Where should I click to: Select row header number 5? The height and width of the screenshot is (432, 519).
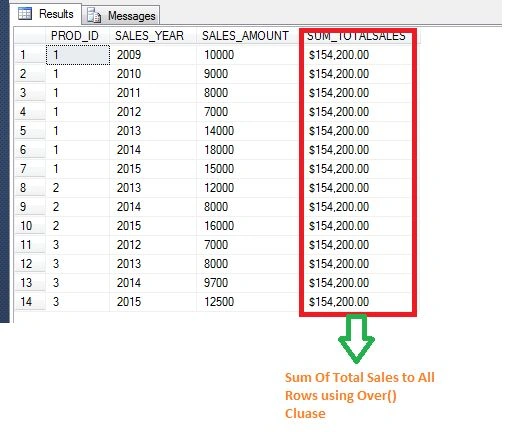coord(30,131)
